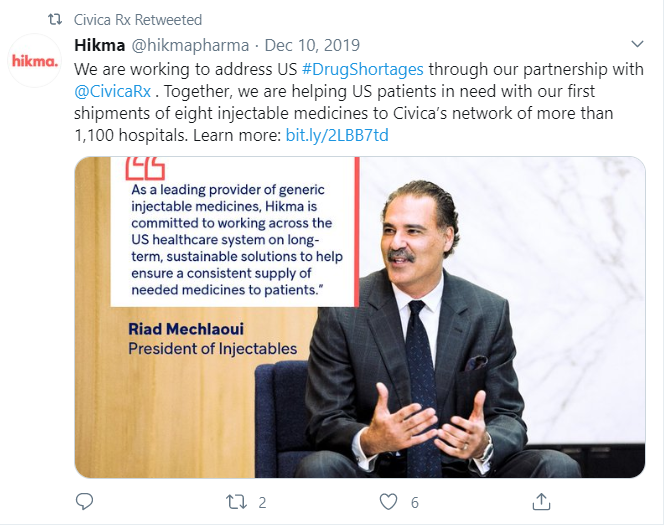Visit the @CivicaRx mention link
This screenshot has width=664, height=525.
(x=111, y=92)
